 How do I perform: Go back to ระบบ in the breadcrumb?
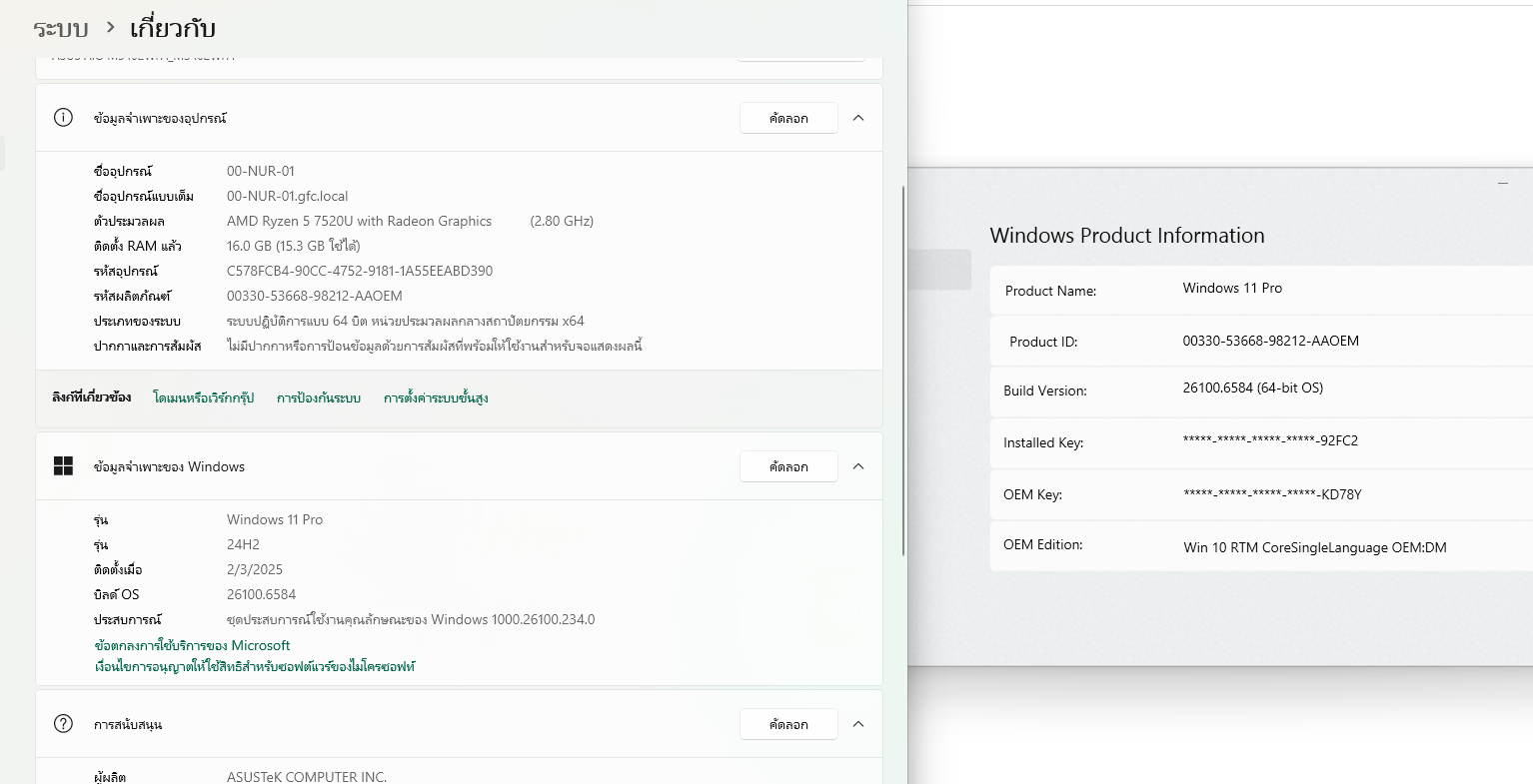click(x=60, y=28)
